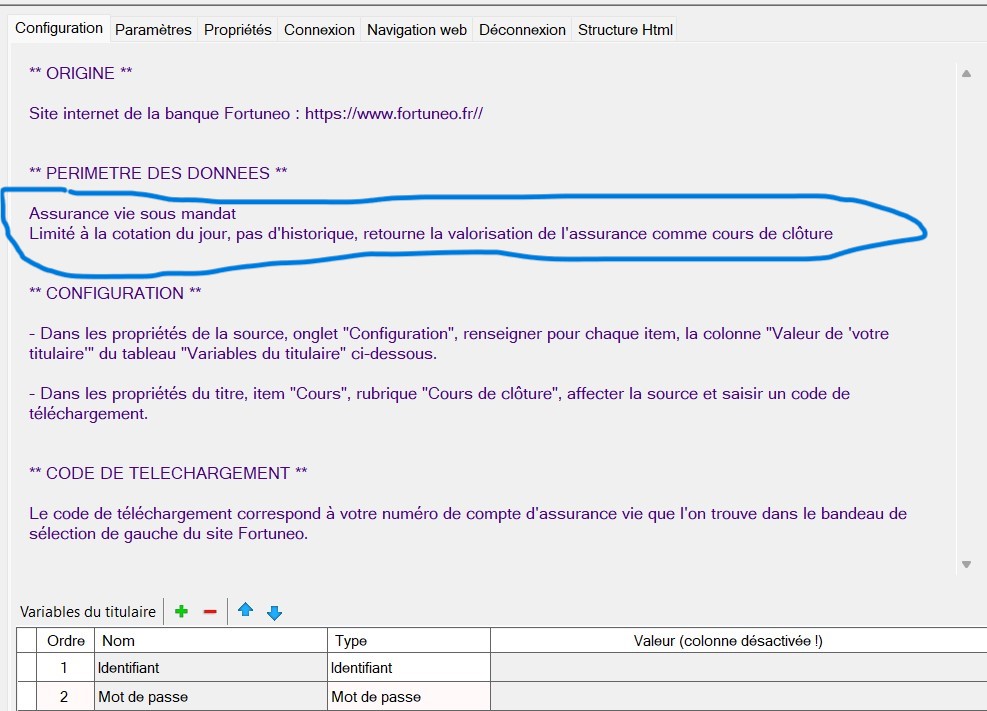Open the Propriétés tab
Image resolution: width=987 pixels, height=711 pixels.
click(238, 30)
